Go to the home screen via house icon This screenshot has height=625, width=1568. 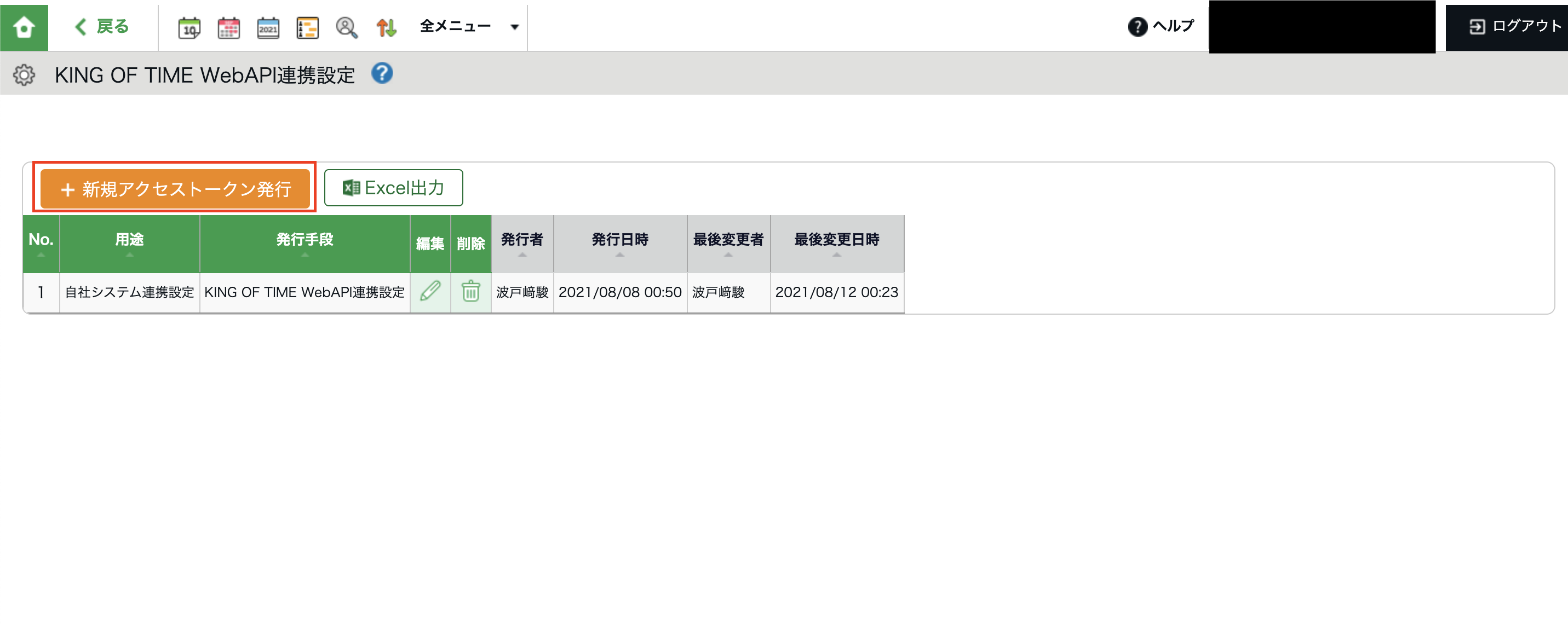pos(24,27)
